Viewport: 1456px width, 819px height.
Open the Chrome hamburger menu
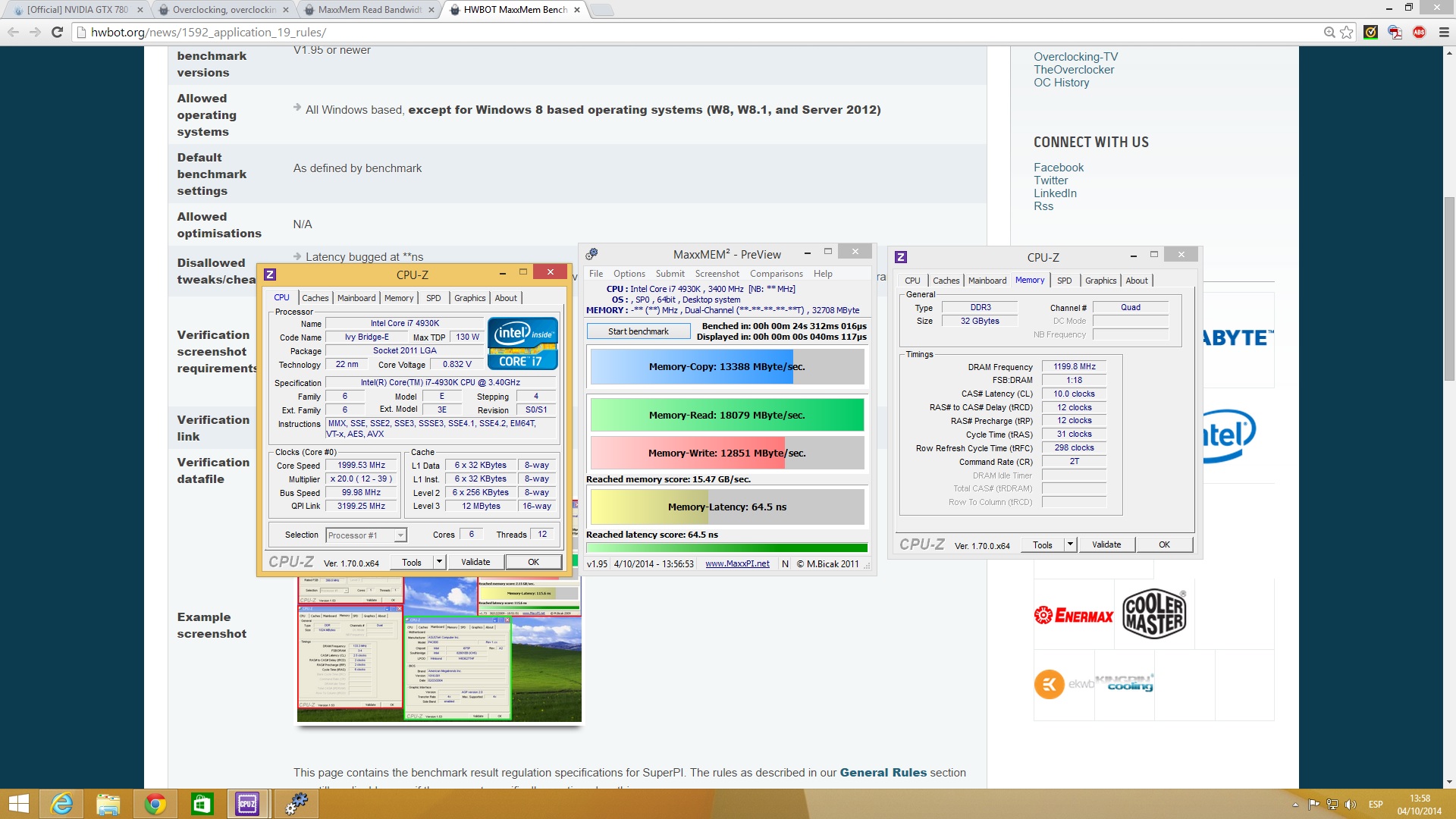click(x=1444, y=32)
